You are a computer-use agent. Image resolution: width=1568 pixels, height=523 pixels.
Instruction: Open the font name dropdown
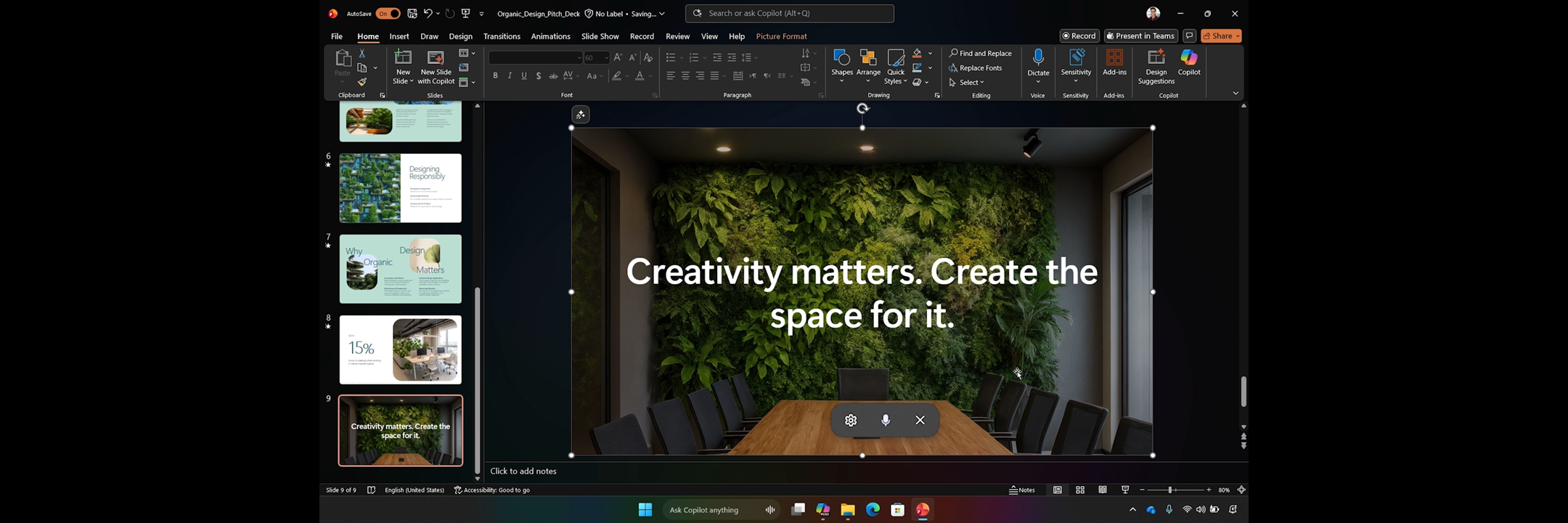point(579,58)
